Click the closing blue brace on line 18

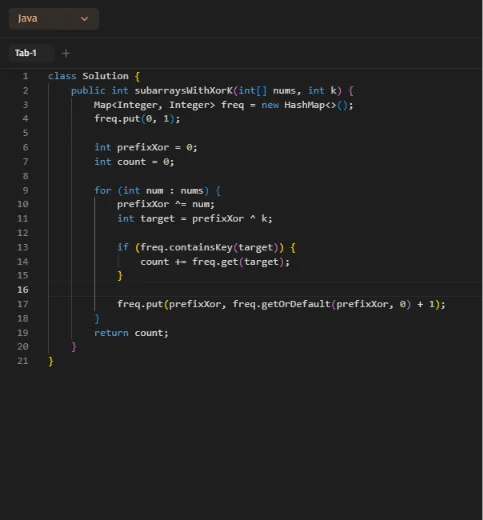pos(97,319)
